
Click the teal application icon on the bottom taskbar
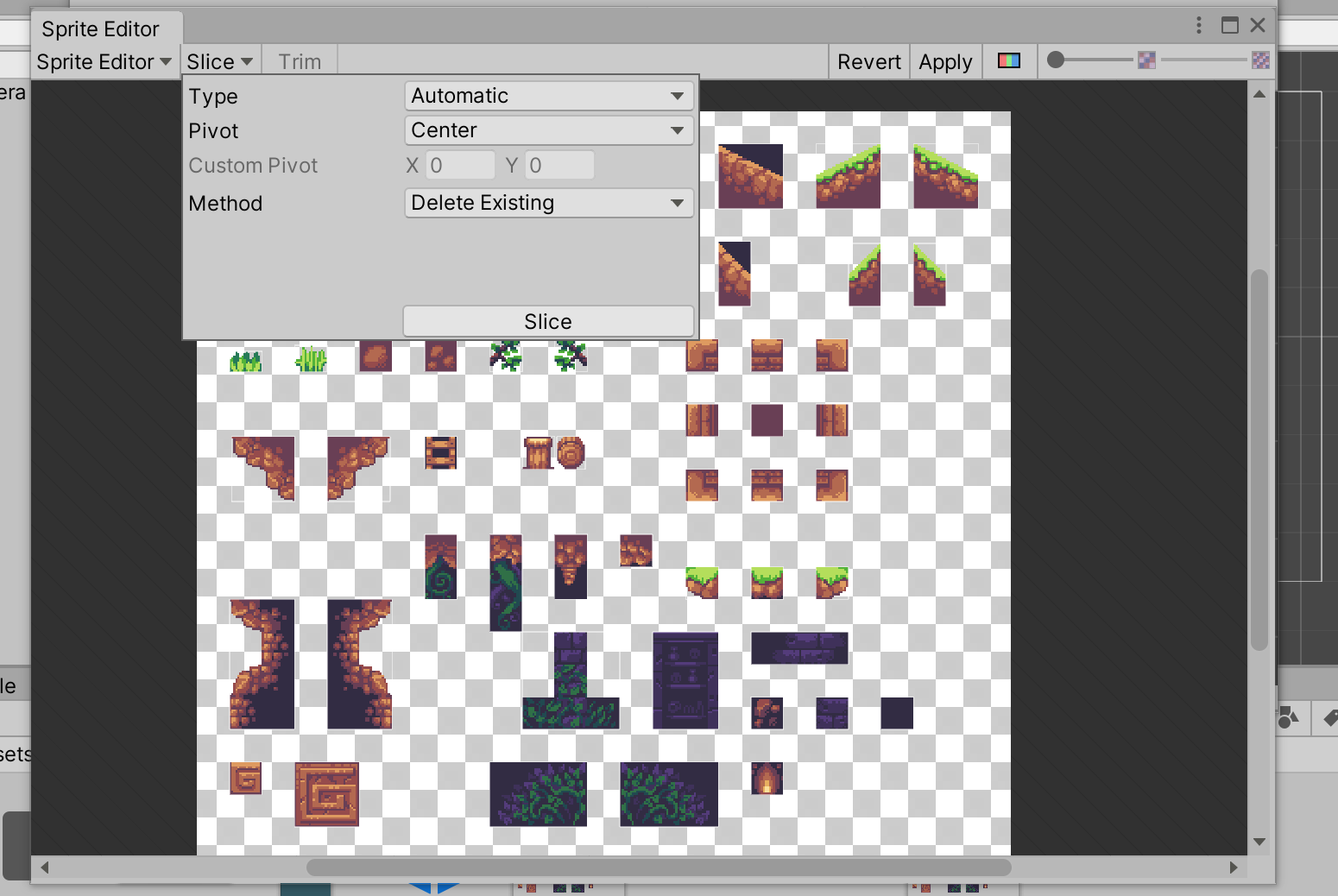305,889
